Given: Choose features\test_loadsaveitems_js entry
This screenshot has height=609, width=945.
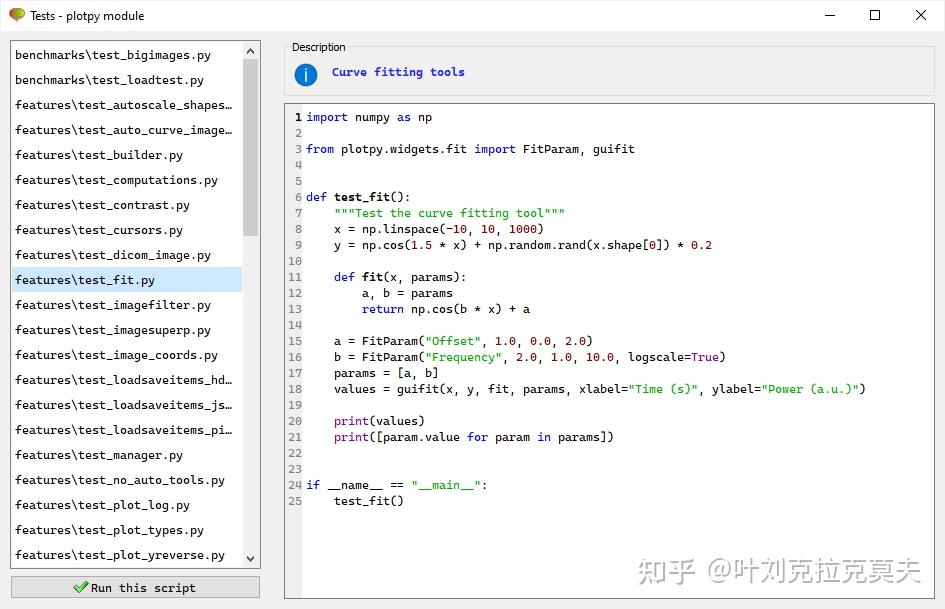Looking at the screenshot, I should (127, 405).
